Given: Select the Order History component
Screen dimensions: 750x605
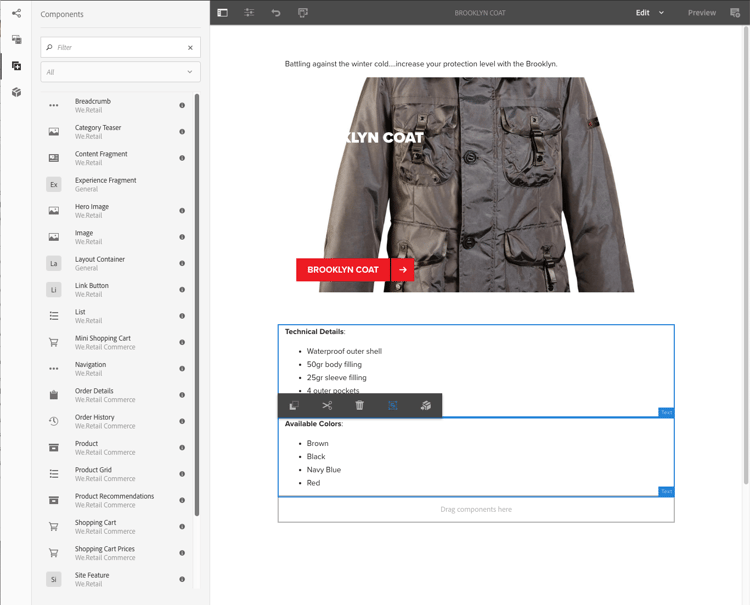Looking at the screenshot, I should [117, 421].
